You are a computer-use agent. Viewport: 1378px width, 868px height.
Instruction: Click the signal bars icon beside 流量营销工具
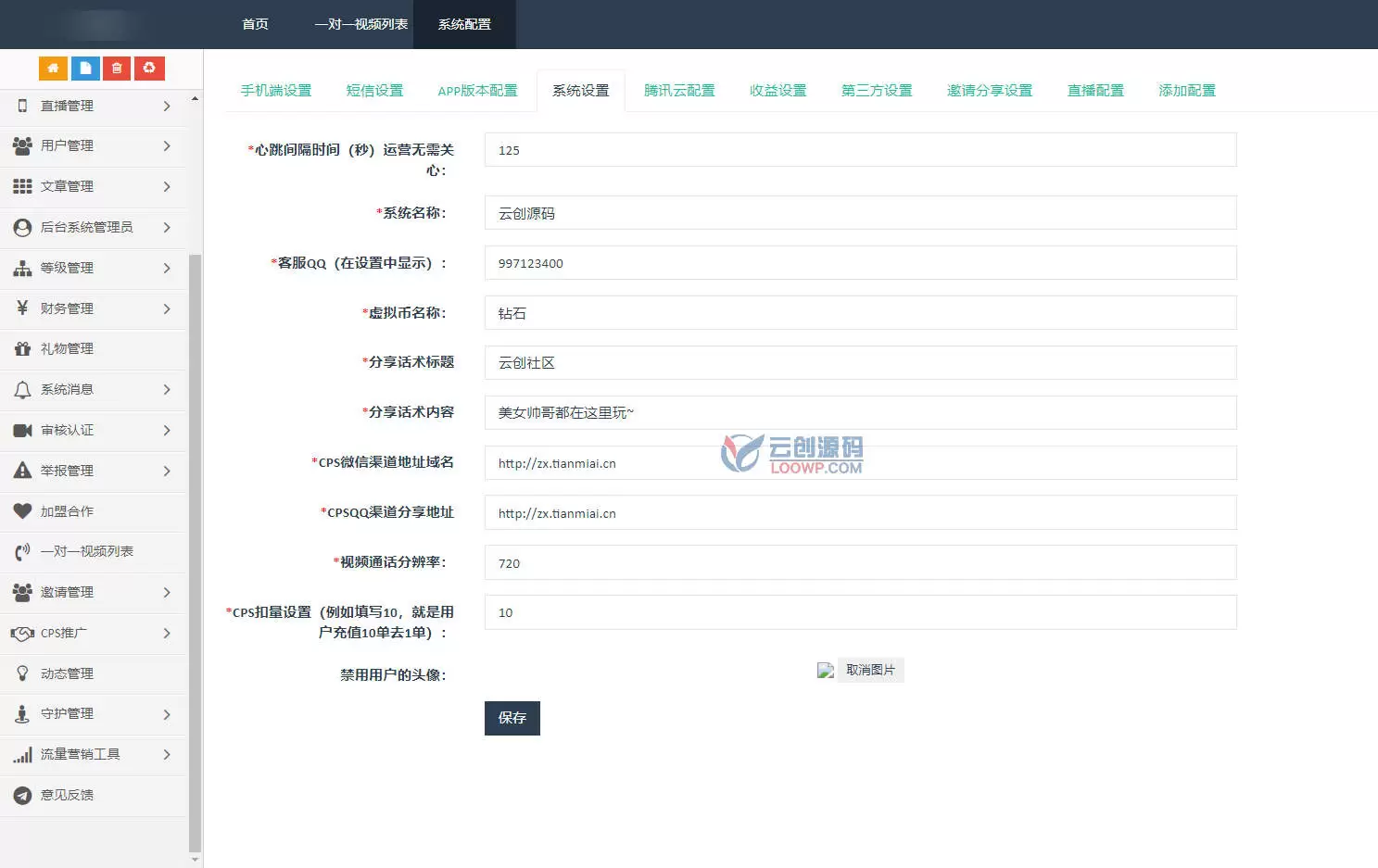click(22, 755)
